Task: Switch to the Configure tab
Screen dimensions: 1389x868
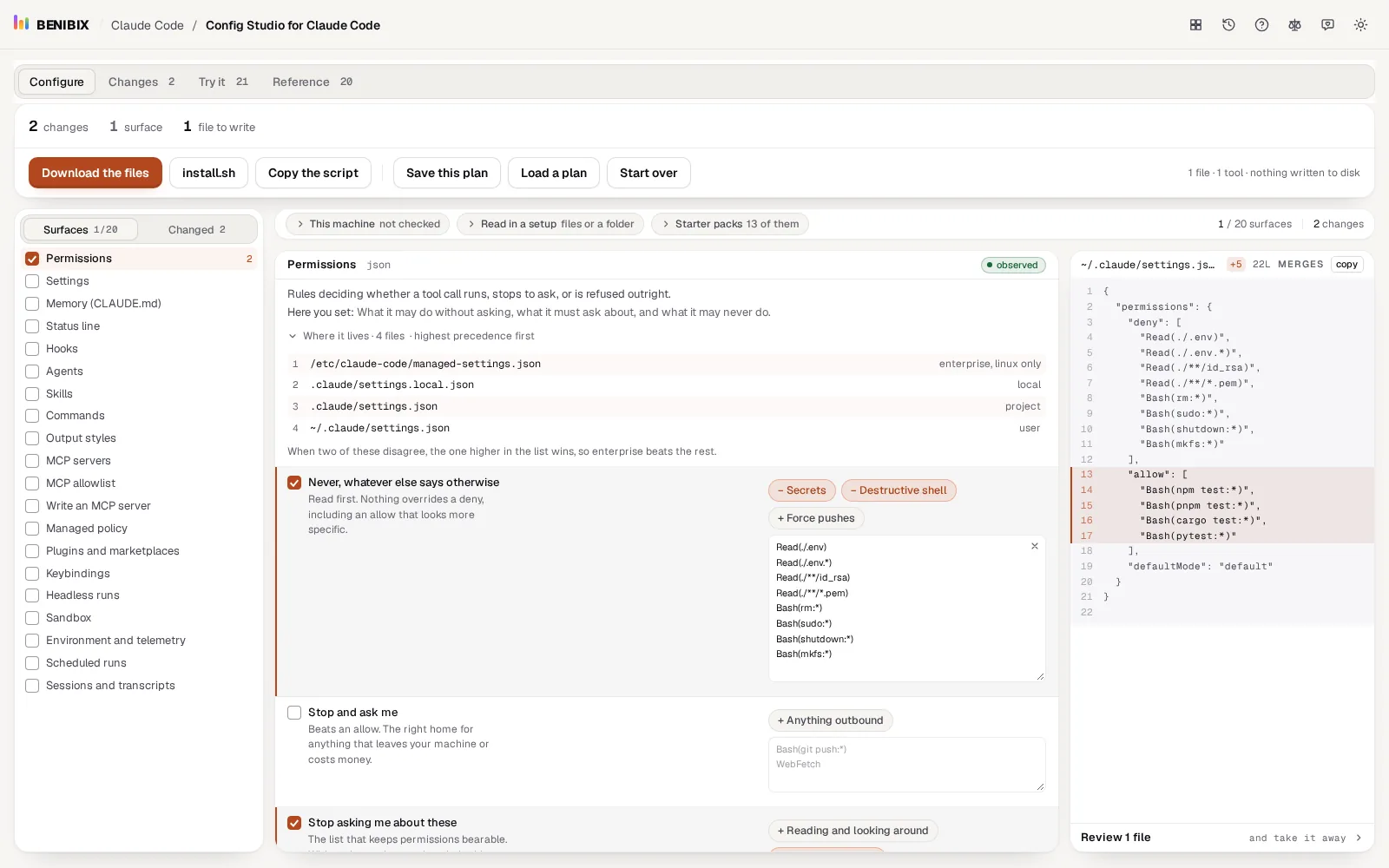Action: 56,82
